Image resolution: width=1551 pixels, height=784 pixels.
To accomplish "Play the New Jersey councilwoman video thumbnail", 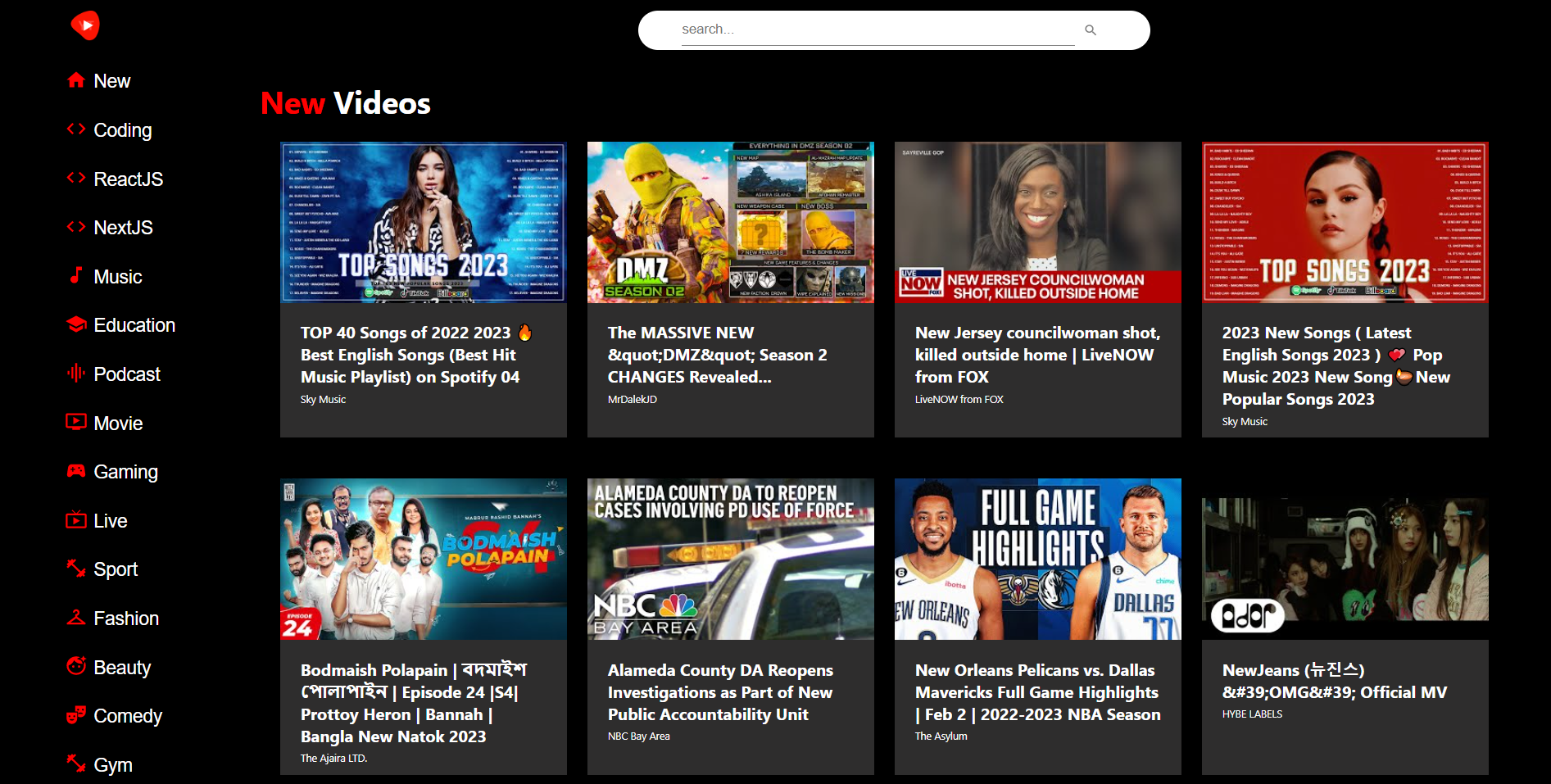I will 1037,222.
